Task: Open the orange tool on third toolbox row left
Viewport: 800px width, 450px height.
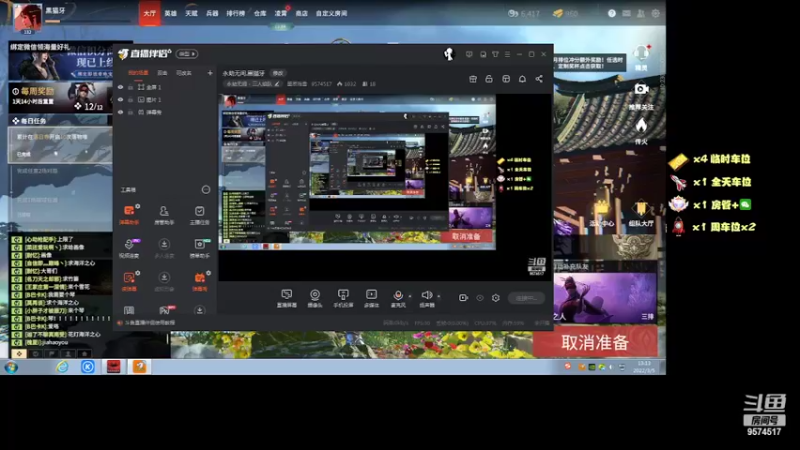Action: coord(129,281)
